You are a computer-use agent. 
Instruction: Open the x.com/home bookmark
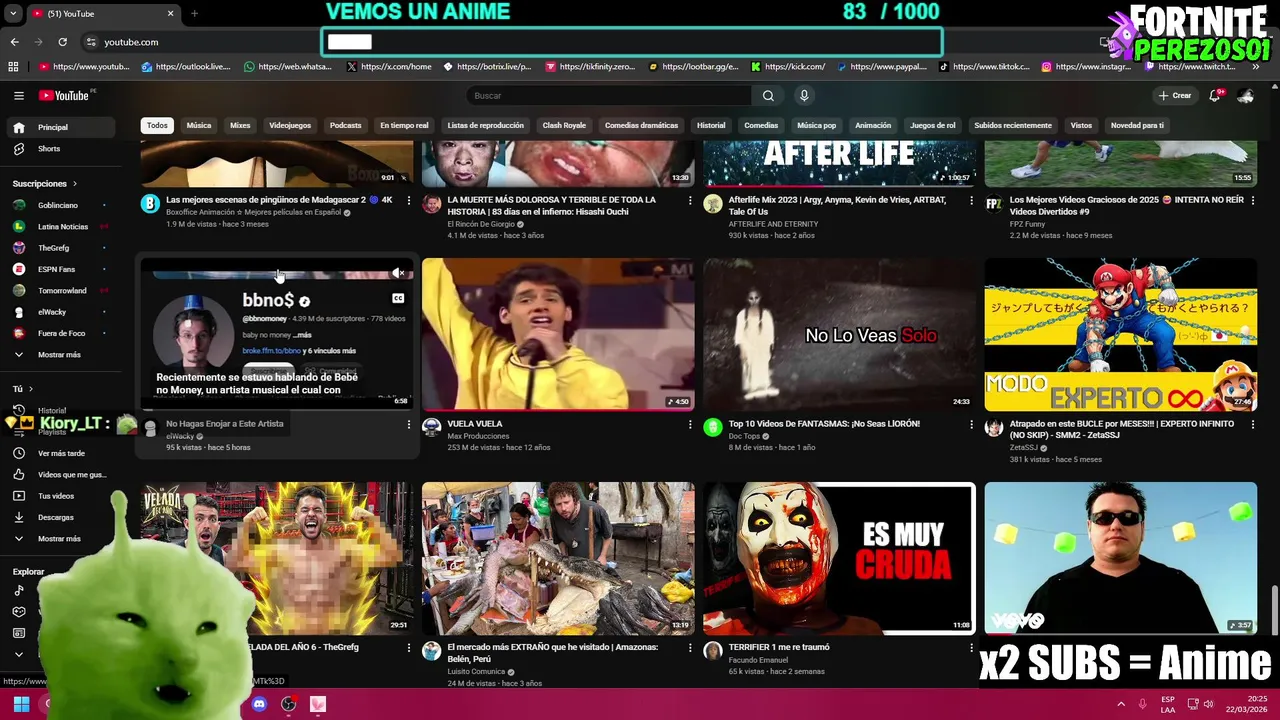[x=389, y=67]
